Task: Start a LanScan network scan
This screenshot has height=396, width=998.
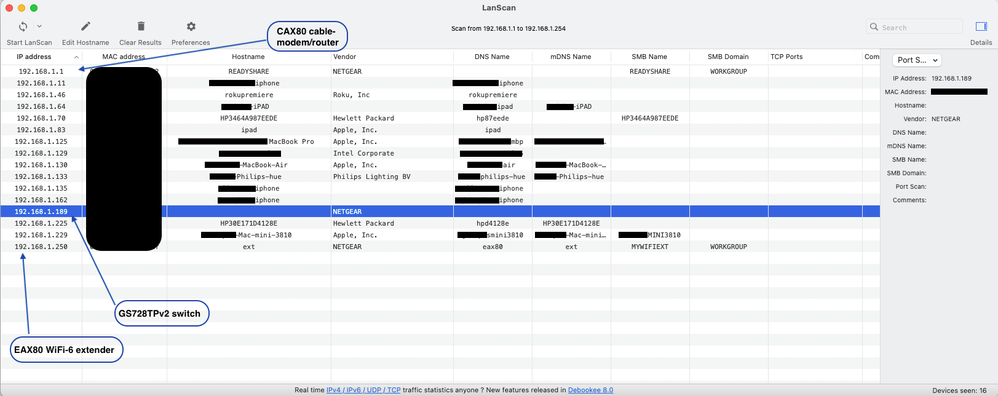Action: pos(23,27)
